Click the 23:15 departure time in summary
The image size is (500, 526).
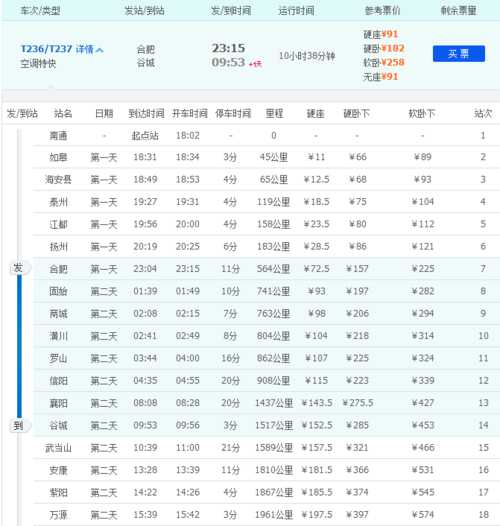[x=229, y=48]
